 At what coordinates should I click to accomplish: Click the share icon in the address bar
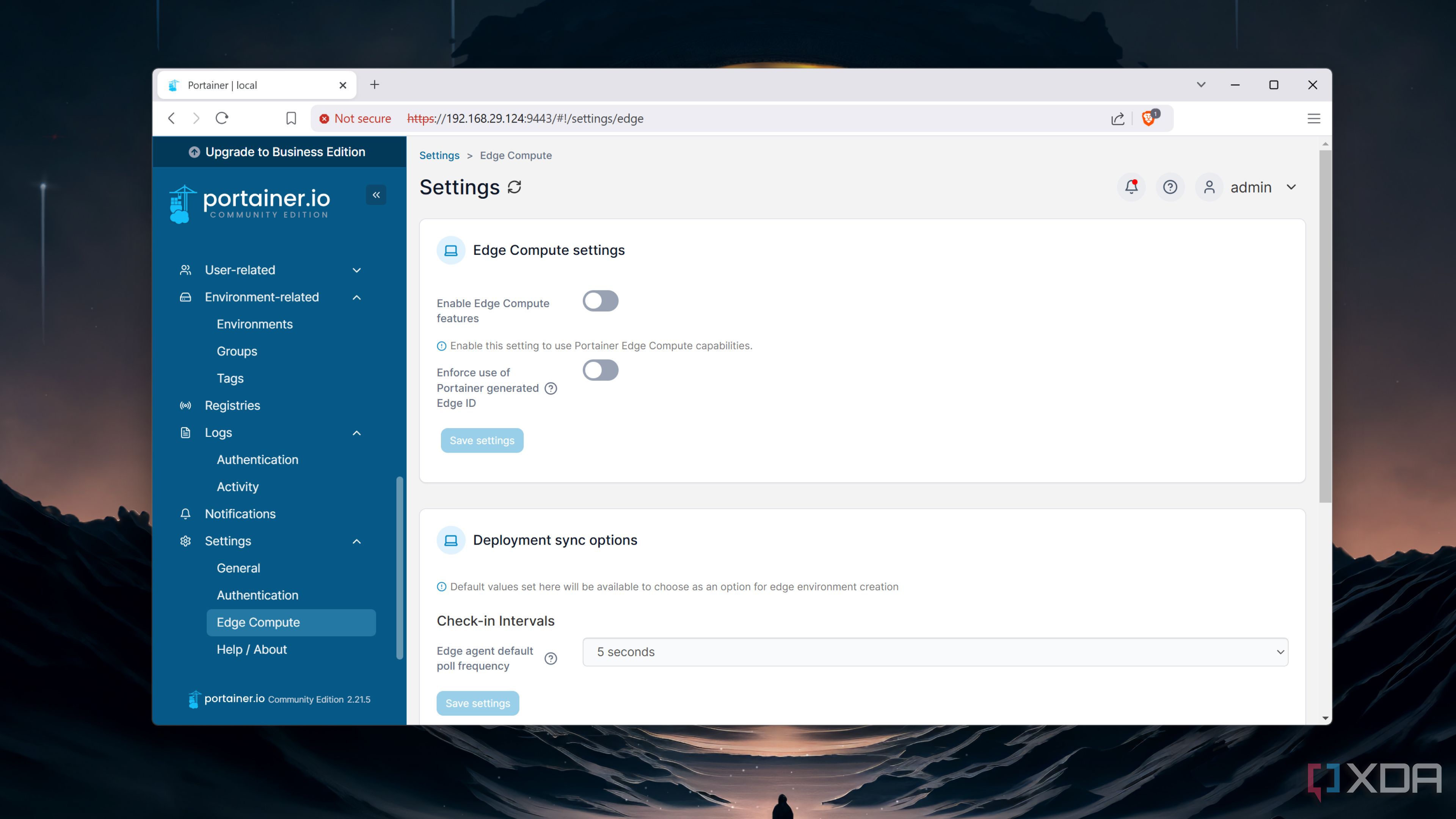tap(1117, 119)
